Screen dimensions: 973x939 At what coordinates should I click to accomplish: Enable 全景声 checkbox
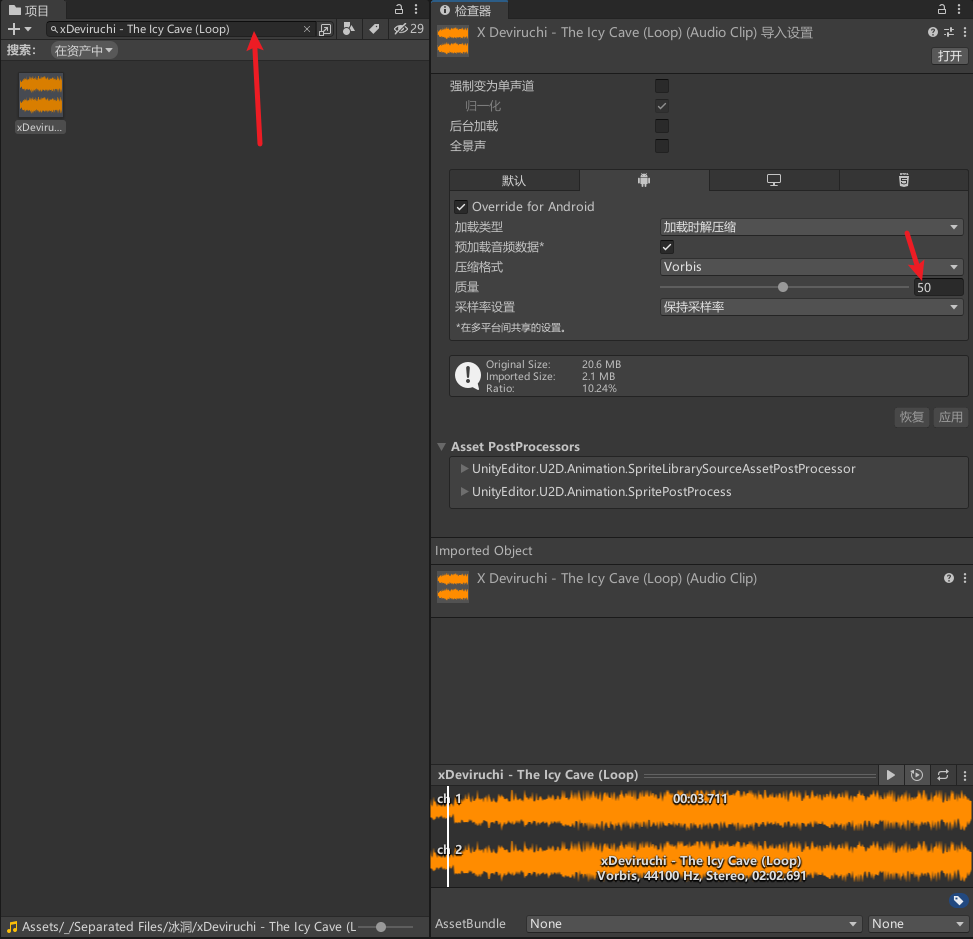[x=662, y=146]
